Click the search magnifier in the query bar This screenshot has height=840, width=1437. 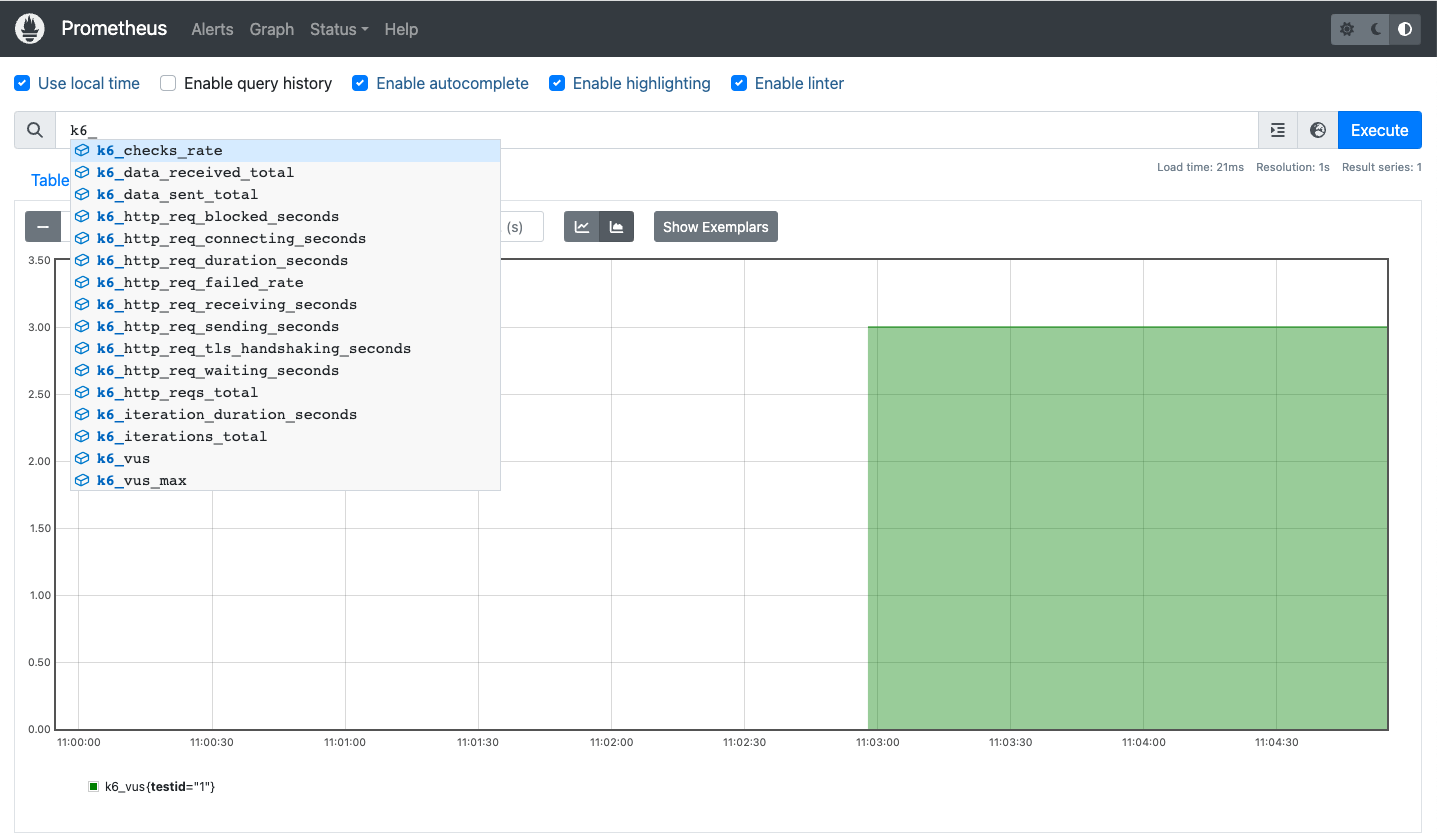coord(34,130)
